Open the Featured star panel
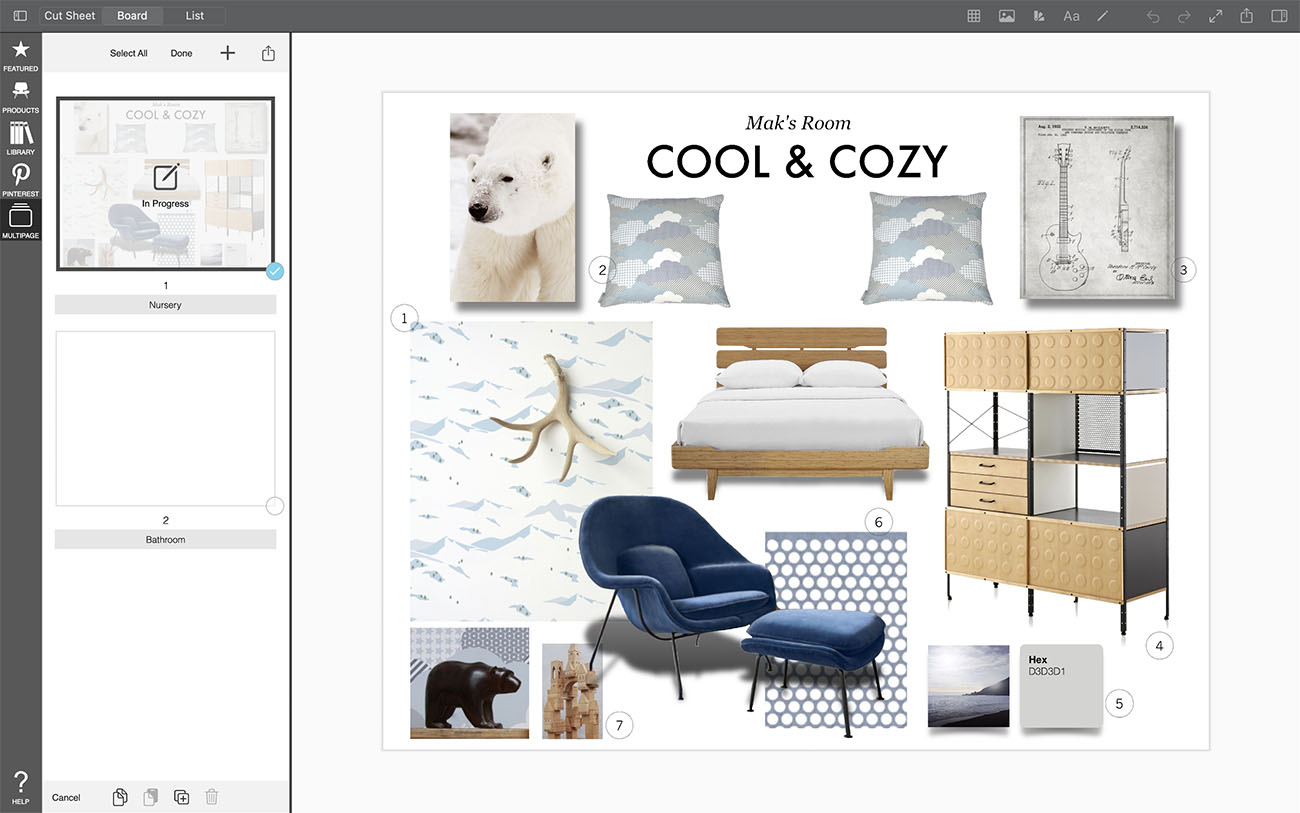The height and width of the screenshot is (813, 1300). (20, 54)
